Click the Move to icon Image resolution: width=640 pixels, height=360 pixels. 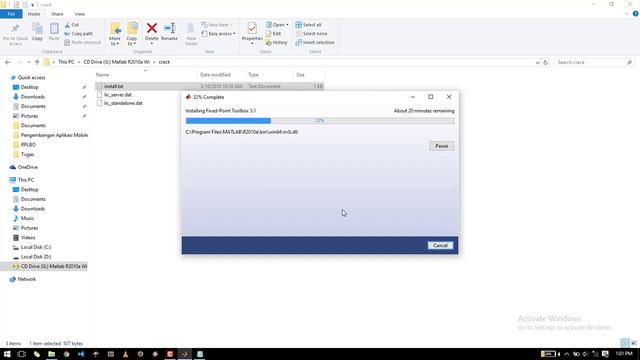[115, 29]
